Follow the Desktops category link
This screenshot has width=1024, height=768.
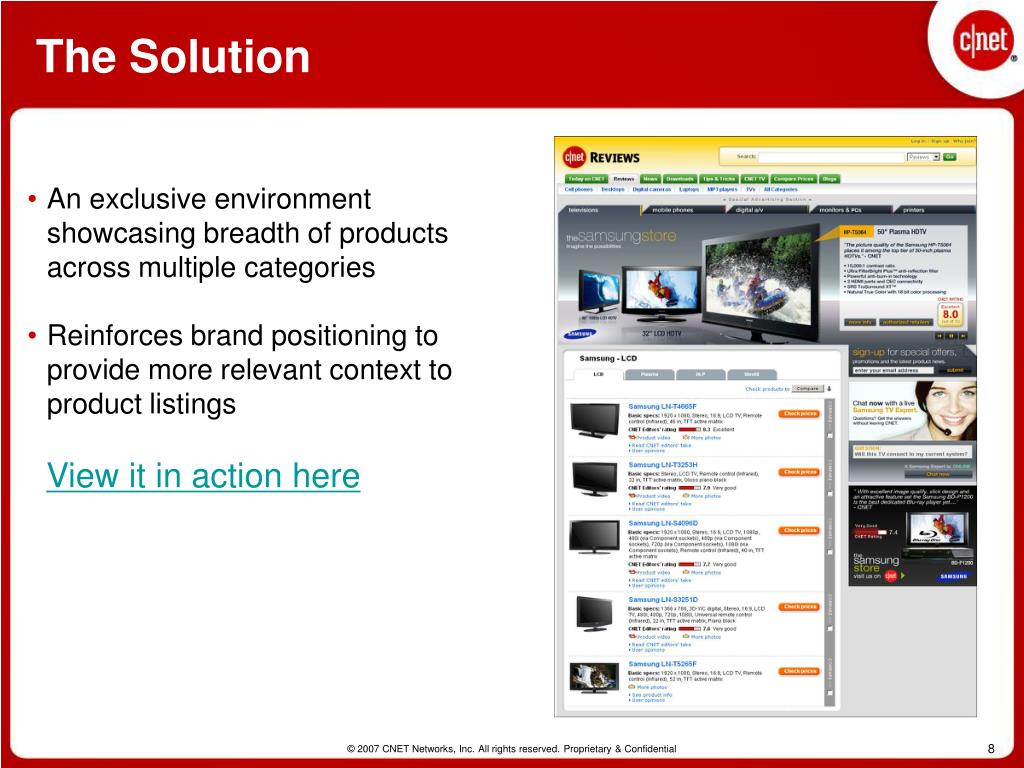[x=613, y=189]
